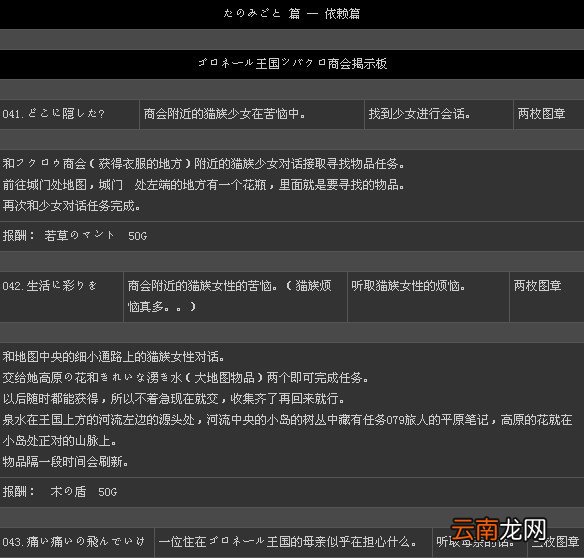Screen dimensions: 584x558
Task: Click the line '物品隔一段时间会刷新。'
Action: pos(66,462)
